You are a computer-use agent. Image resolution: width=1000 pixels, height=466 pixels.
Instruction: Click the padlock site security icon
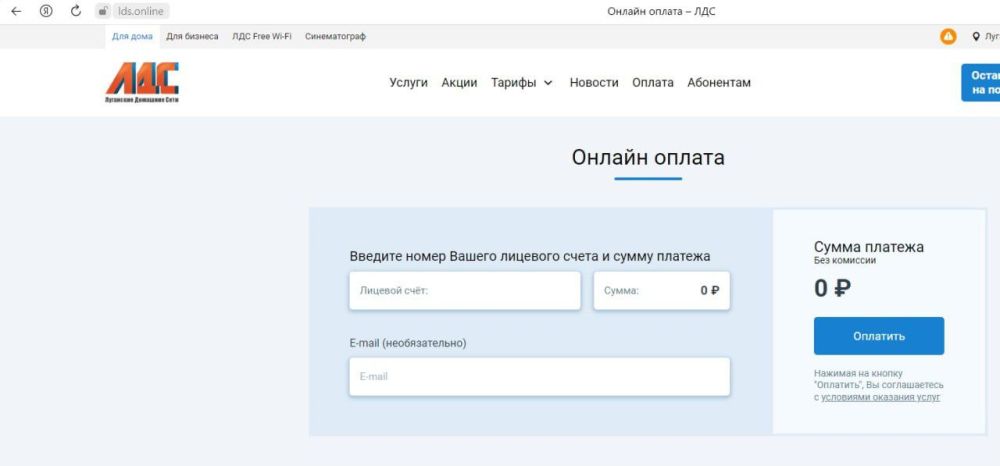pos(102,11)
